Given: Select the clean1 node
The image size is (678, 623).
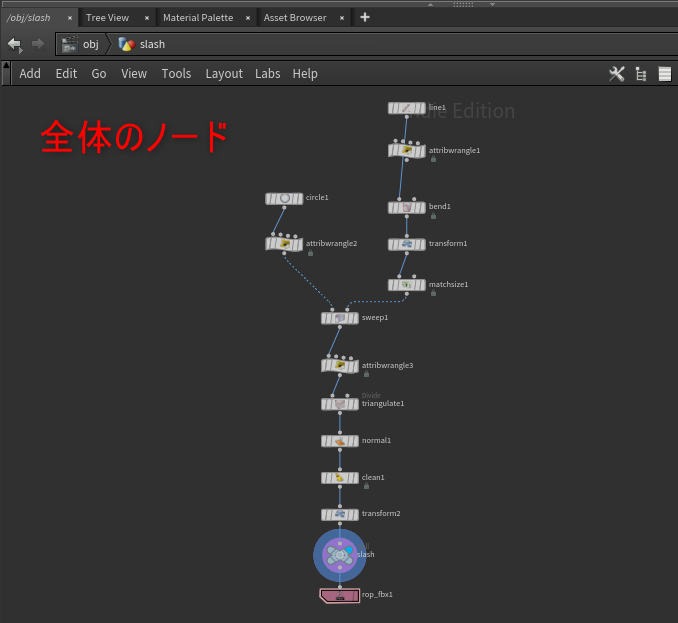Looking at the screenshot, I should [x=340, y=478].
